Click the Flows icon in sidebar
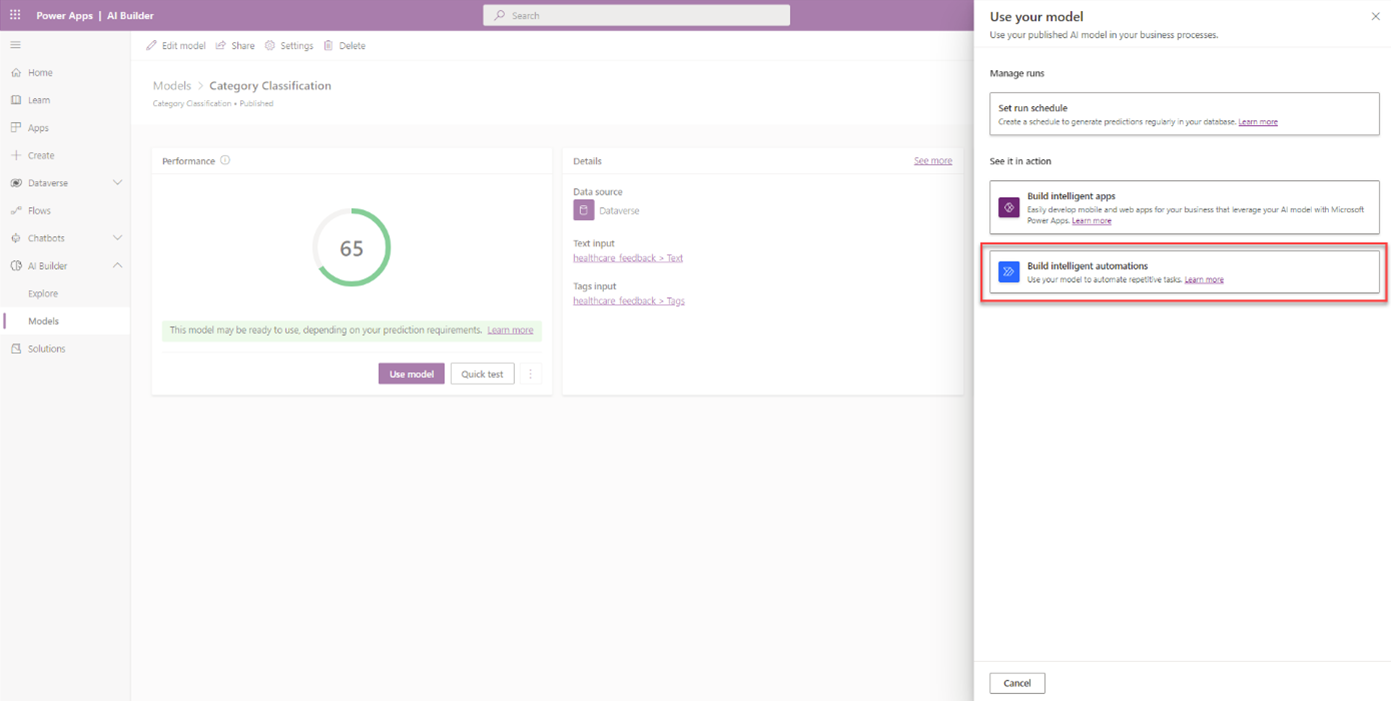 coord(16,211)
